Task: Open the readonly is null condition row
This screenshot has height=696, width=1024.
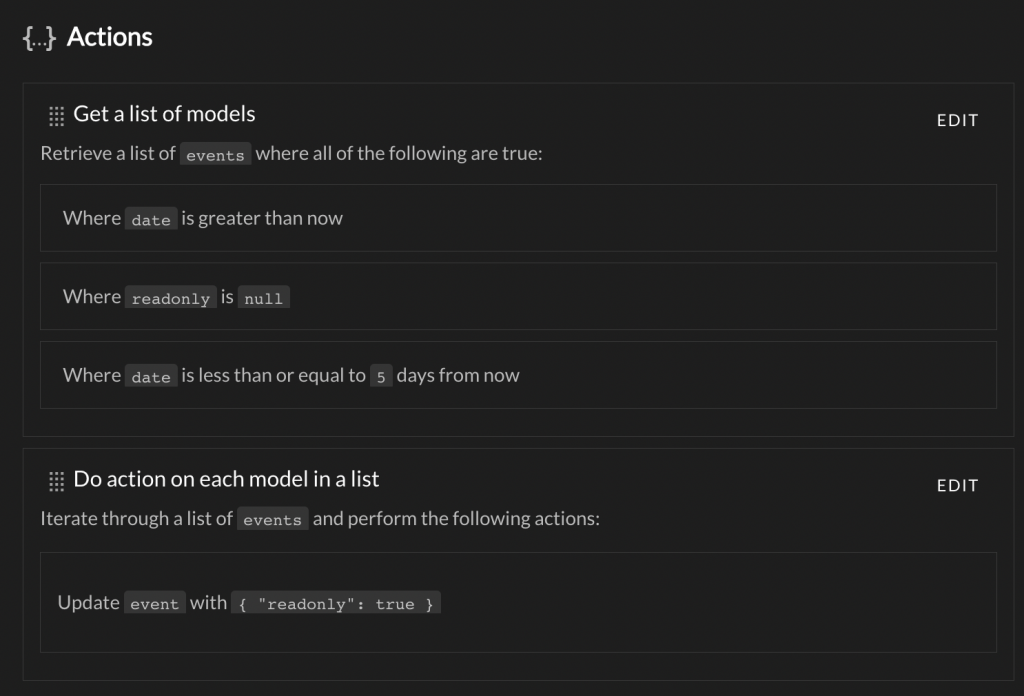Action: [x=519, y=296]
